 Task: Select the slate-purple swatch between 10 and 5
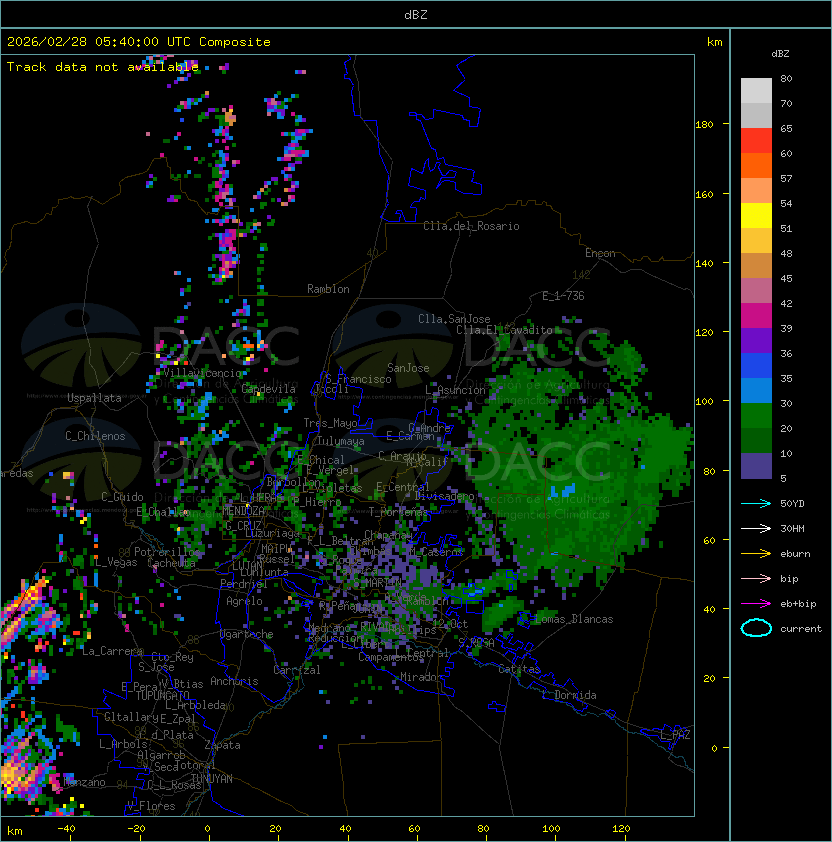(756, 466)
